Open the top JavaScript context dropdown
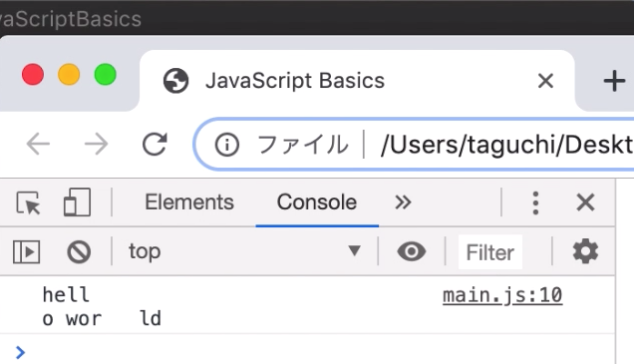Screen dimensions: 634x364 tap(245, 252)
